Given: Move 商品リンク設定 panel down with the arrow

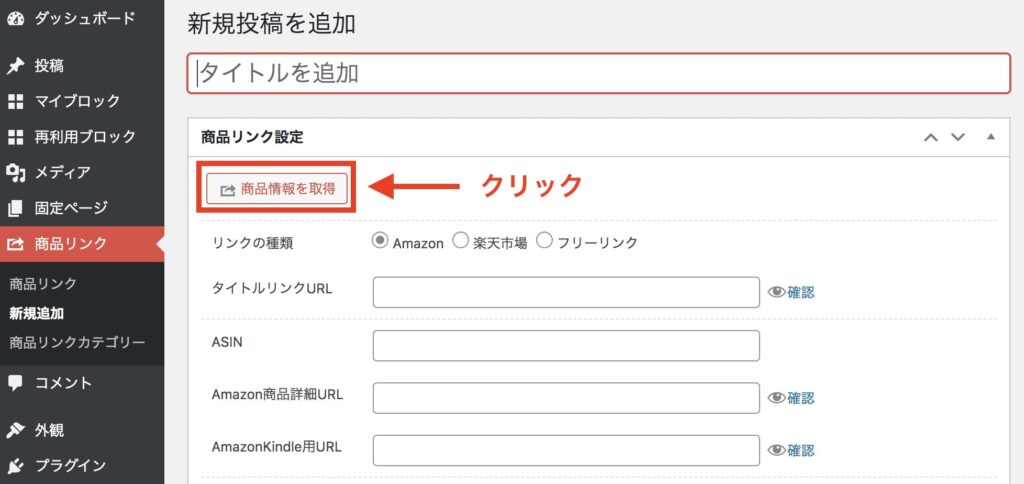Looking at the screenshot, I should 957,137.
